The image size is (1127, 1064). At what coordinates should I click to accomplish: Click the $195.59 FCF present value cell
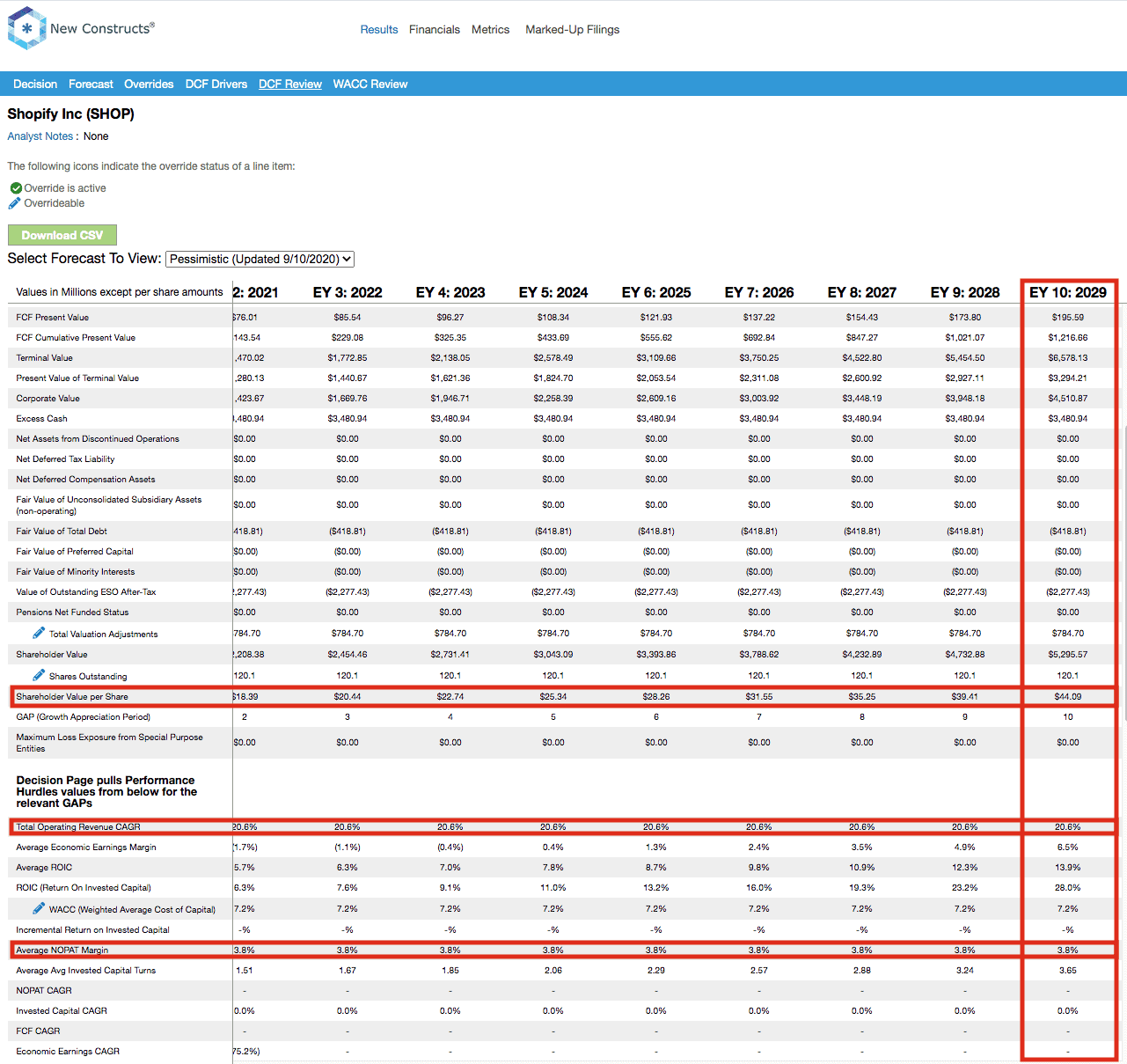click(1068, 318)
